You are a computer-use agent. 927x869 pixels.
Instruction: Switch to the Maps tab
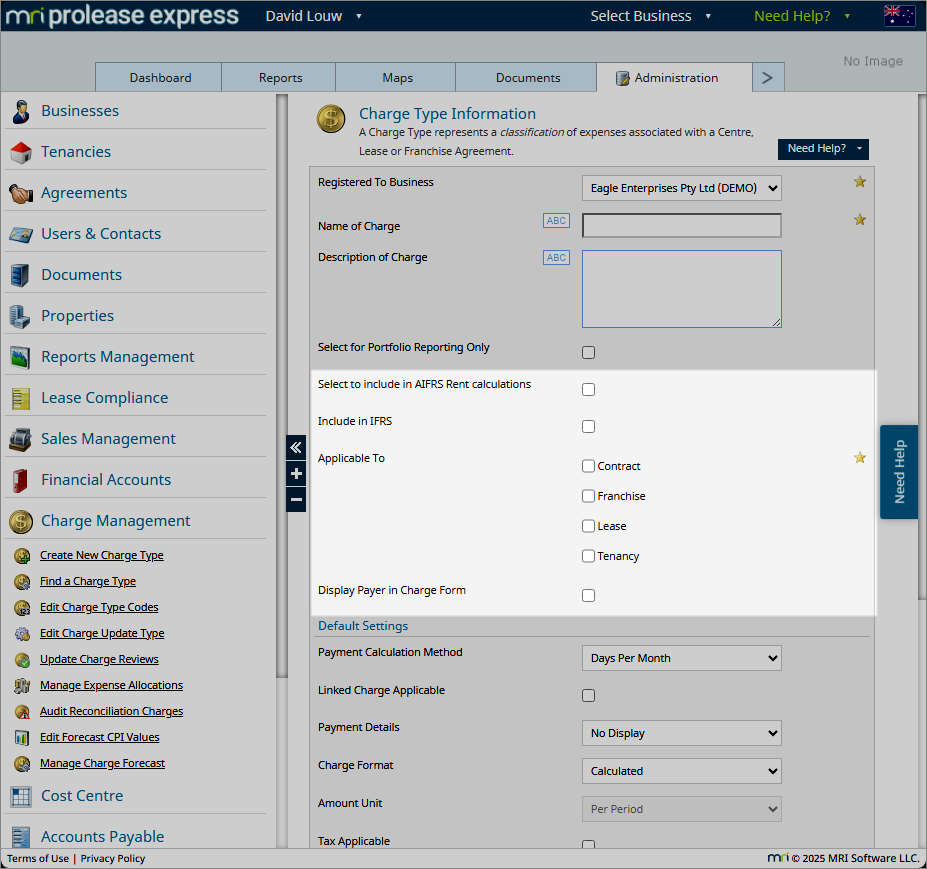[396, 77]
